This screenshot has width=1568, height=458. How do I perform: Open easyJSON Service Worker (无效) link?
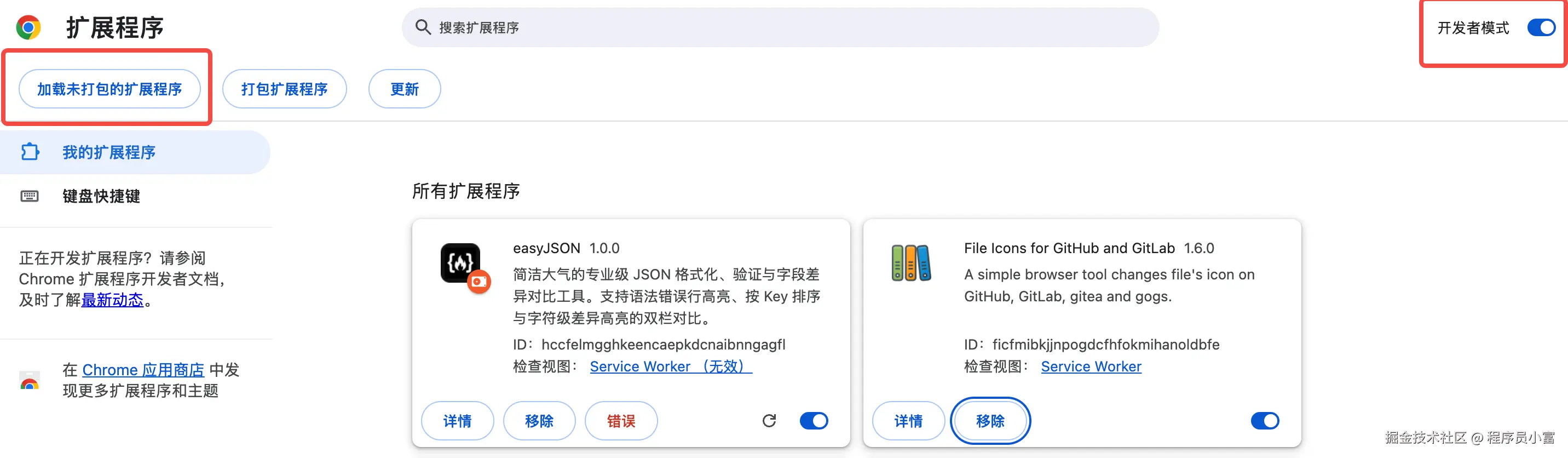(671, 367)
